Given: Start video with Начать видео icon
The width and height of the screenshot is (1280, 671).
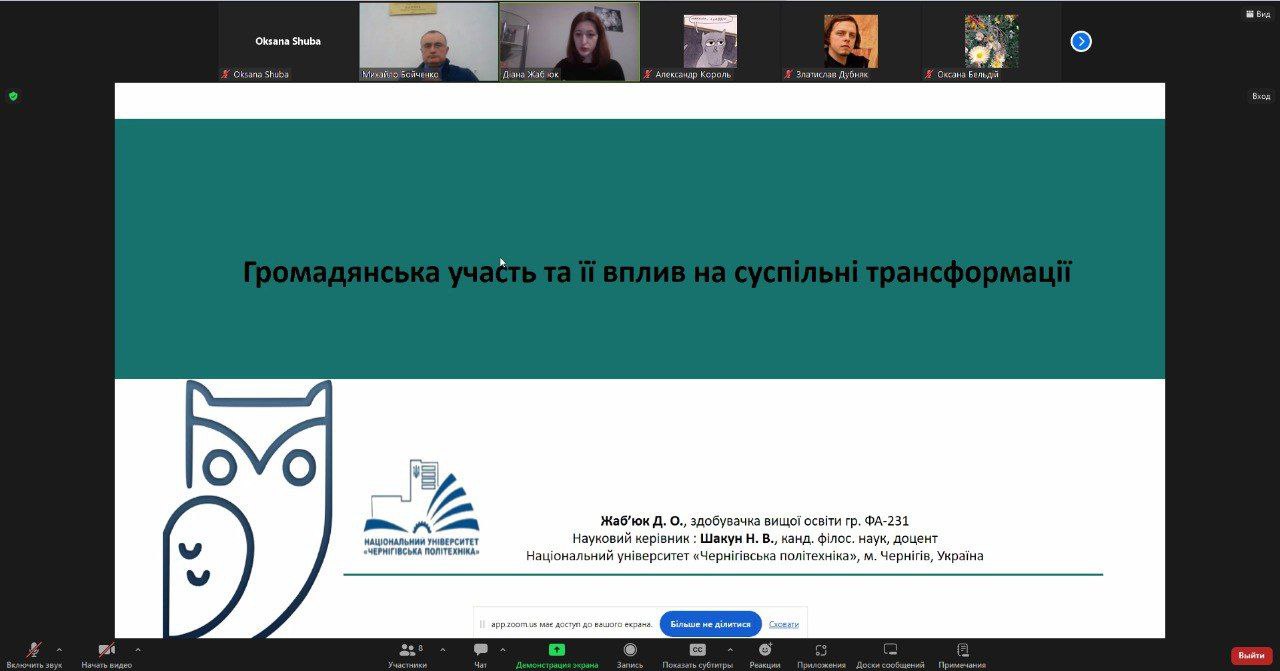Looking at the screenshot, I should [106, 651].
